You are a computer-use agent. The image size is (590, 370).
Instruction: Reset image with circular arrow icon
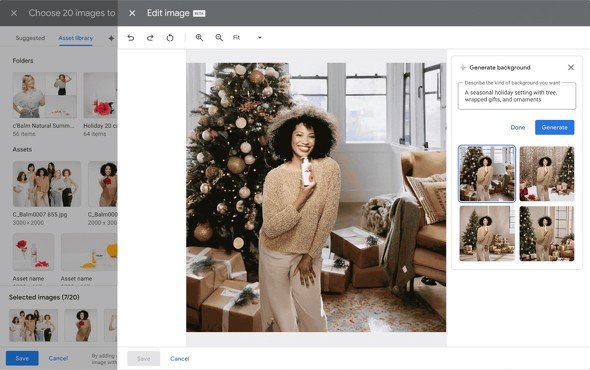[170, 38]
